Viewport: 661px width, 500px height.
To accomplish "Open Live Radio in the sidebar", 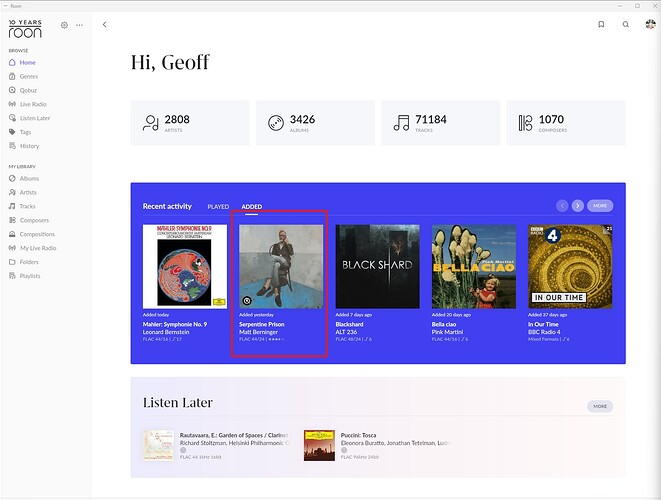I will click(33, 104).
